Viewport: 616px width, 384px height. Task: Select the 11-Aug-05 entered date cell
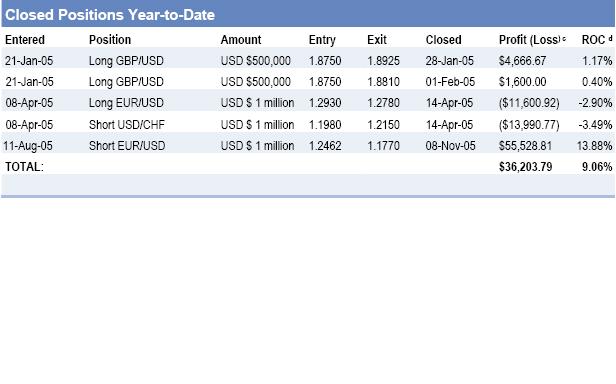(28, 146)
